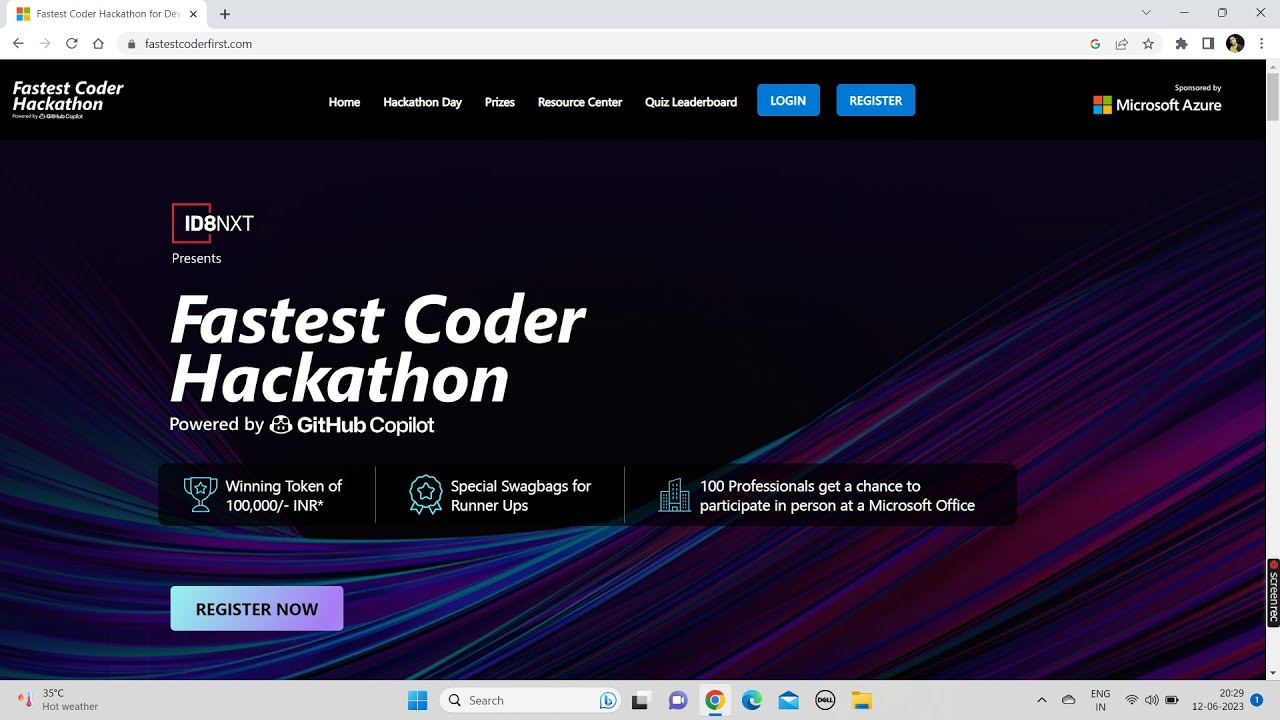Go to the Hackathon Day page
Viewport: 1280px width, 720px height.
pos(422,102)
